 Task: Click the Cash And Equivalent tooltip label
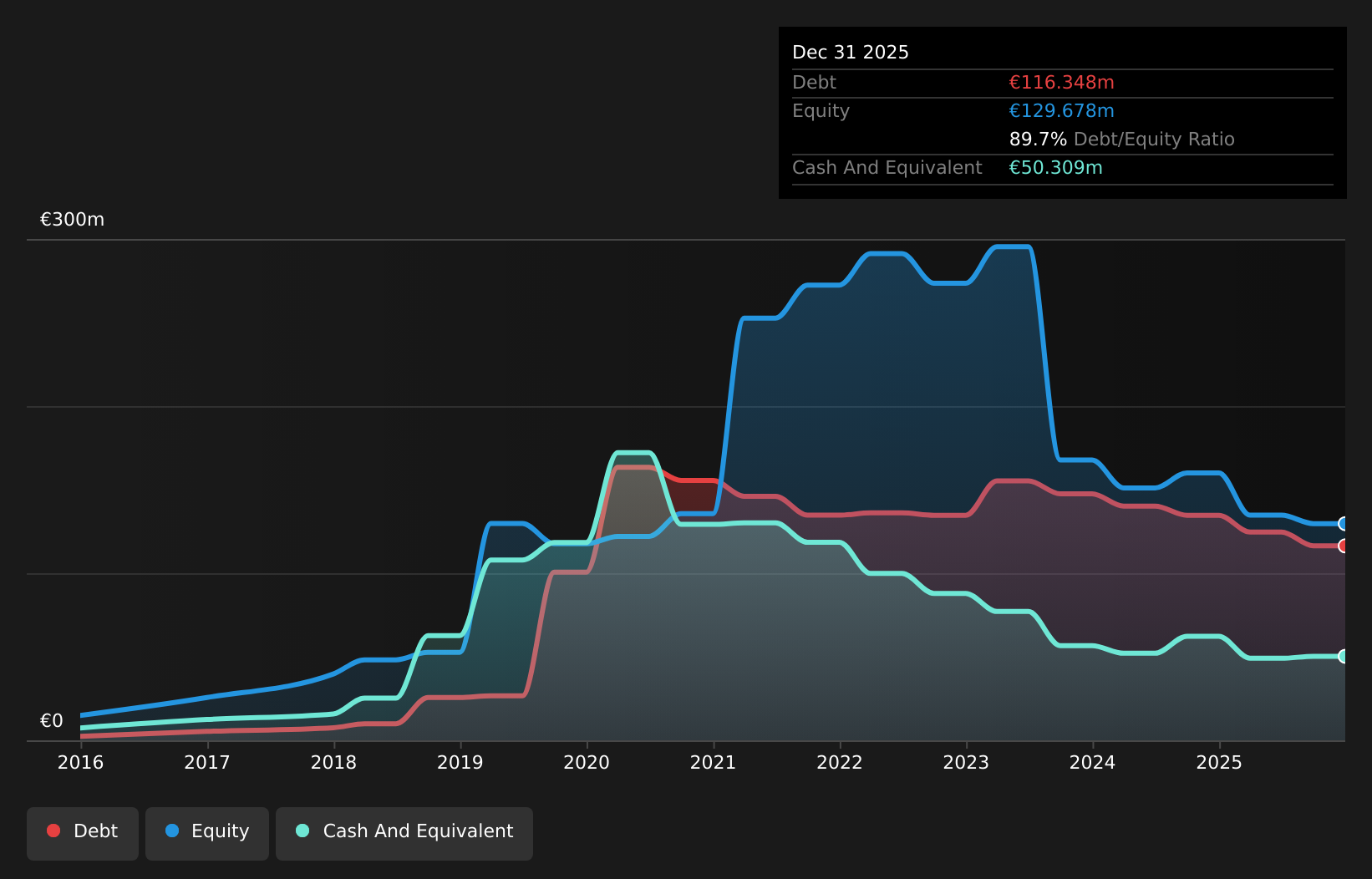click(x=887, y=168)
